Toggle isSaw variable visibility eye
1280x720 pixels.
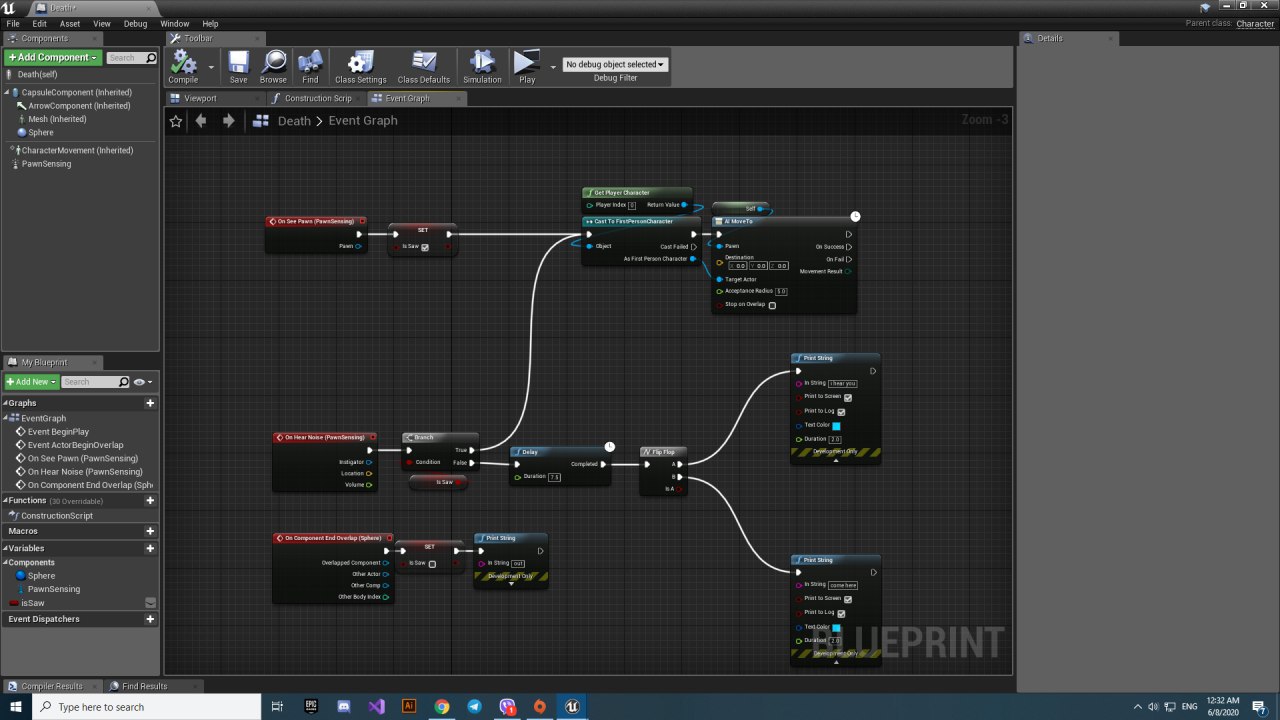pyautogui.click(x=150, y=603)
